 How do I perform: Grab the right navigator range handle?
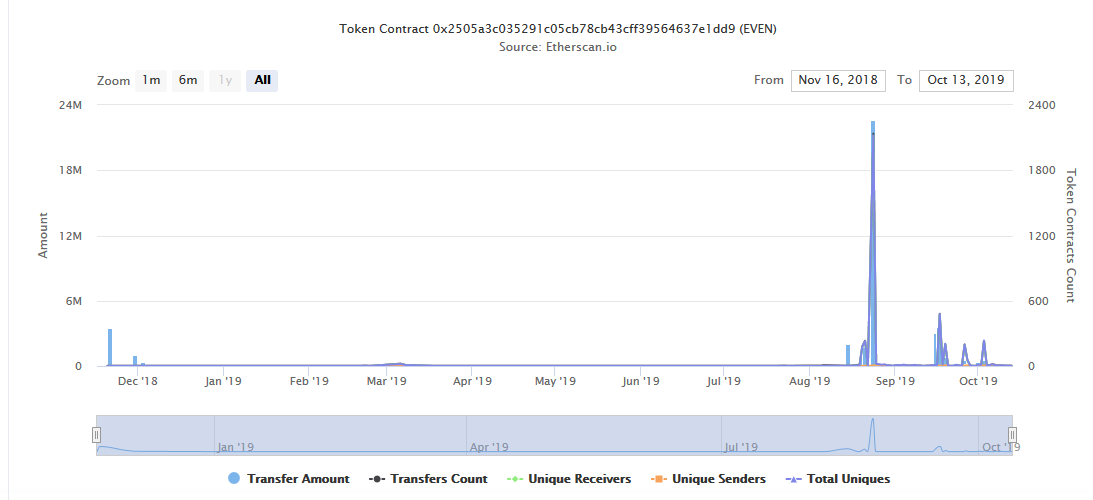coord(1012,435)
